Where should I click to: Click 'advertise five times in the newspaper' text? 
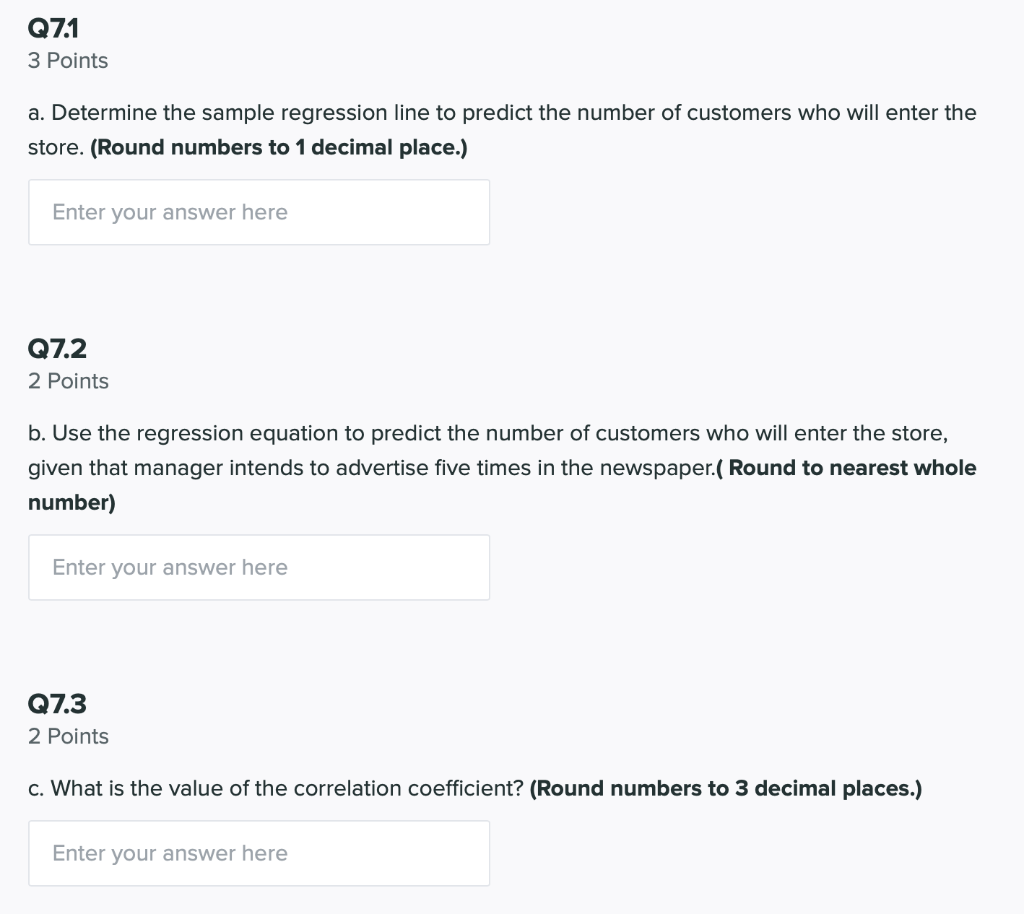click(526, 468)
